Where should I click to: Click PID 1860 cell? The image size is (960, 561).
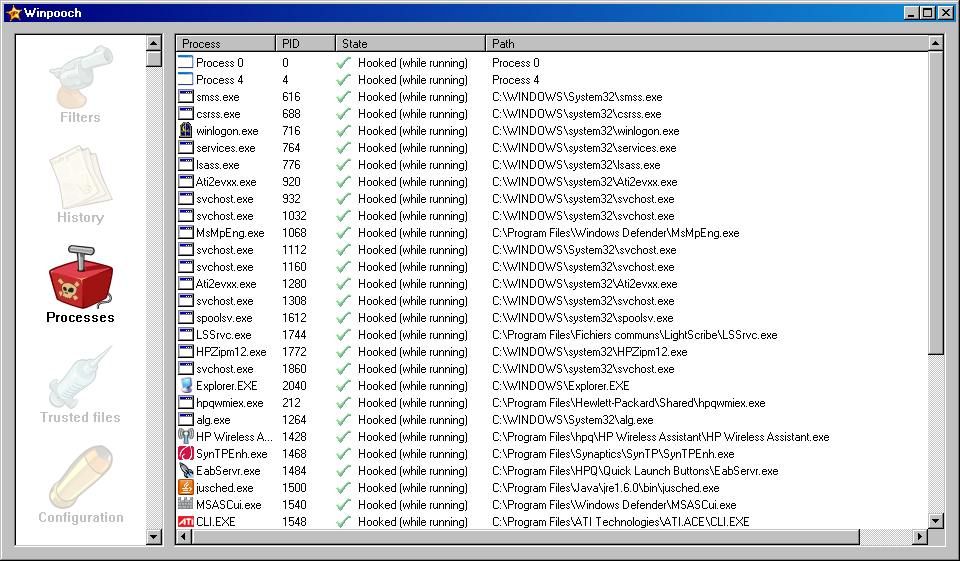[294, 369]
